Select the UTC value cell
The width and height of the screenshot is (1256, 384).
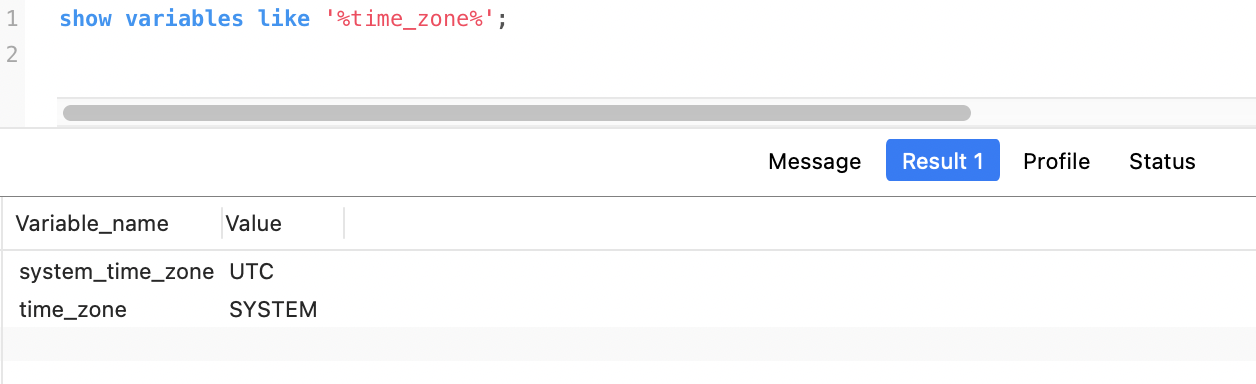(x=252, y=272)
